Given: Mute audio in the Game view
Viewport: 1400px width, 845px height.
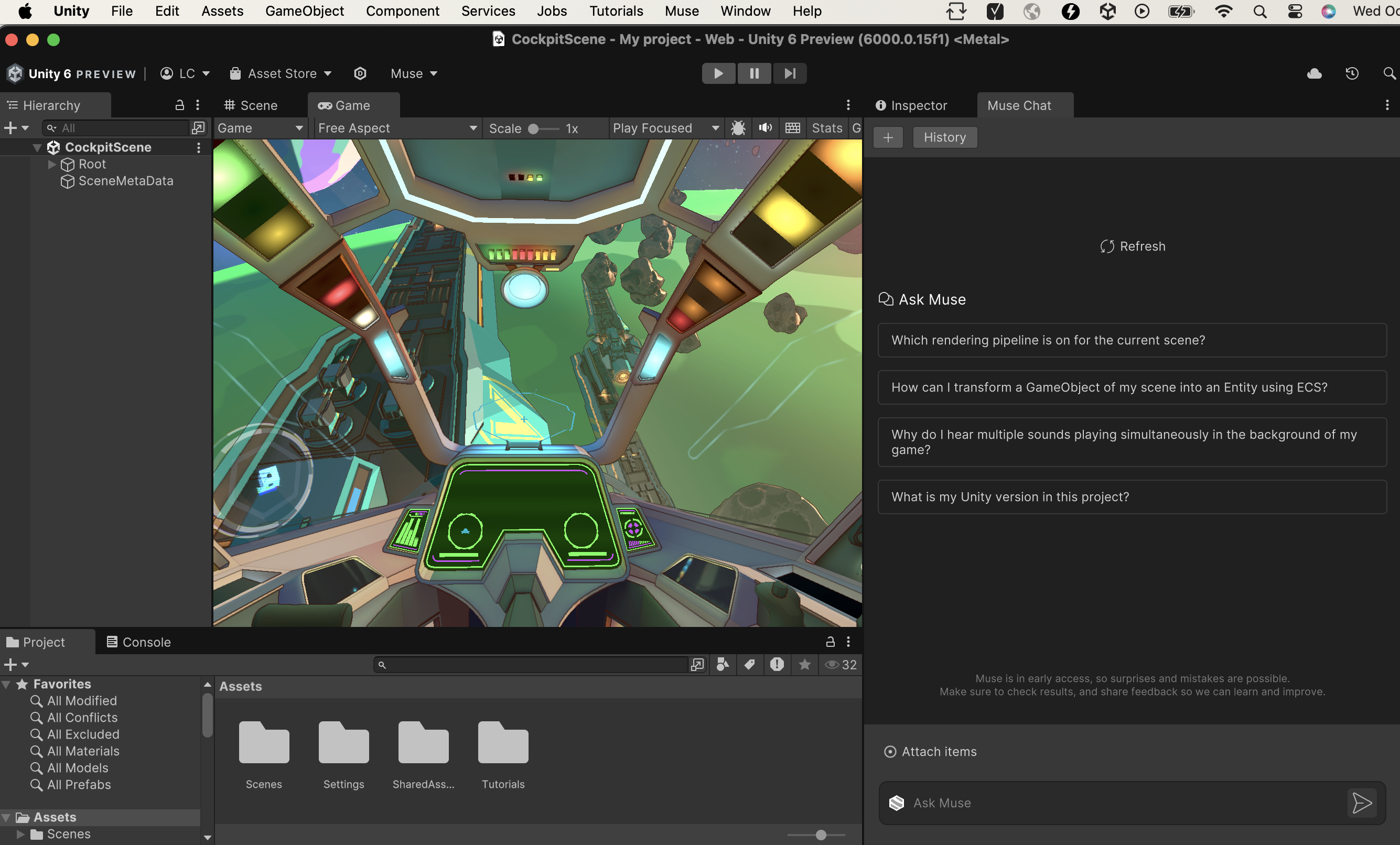Looking at the screenshot, I should click(x=765, y=128).
